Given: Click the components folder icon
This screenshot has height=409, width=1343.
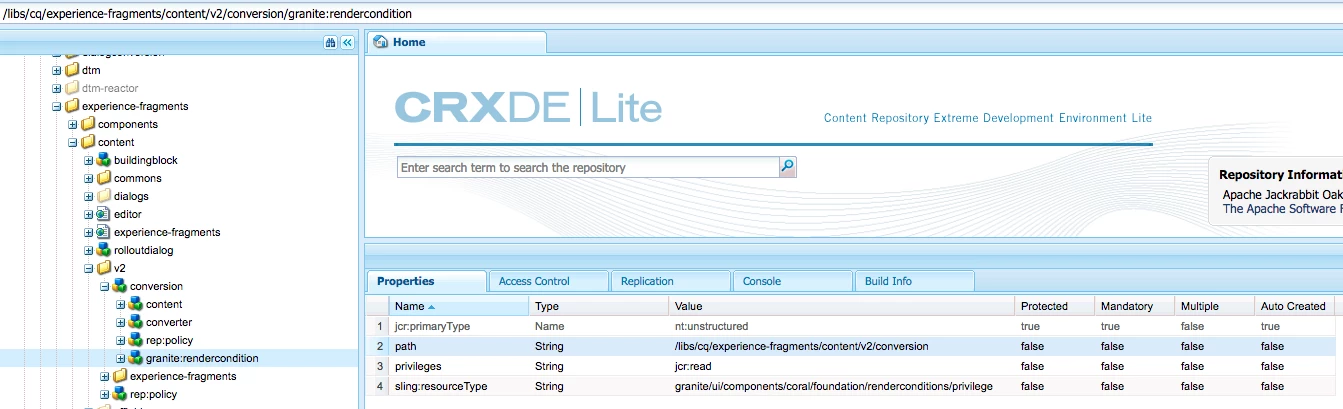Looking at the screenshot, I should click(88, 124).
